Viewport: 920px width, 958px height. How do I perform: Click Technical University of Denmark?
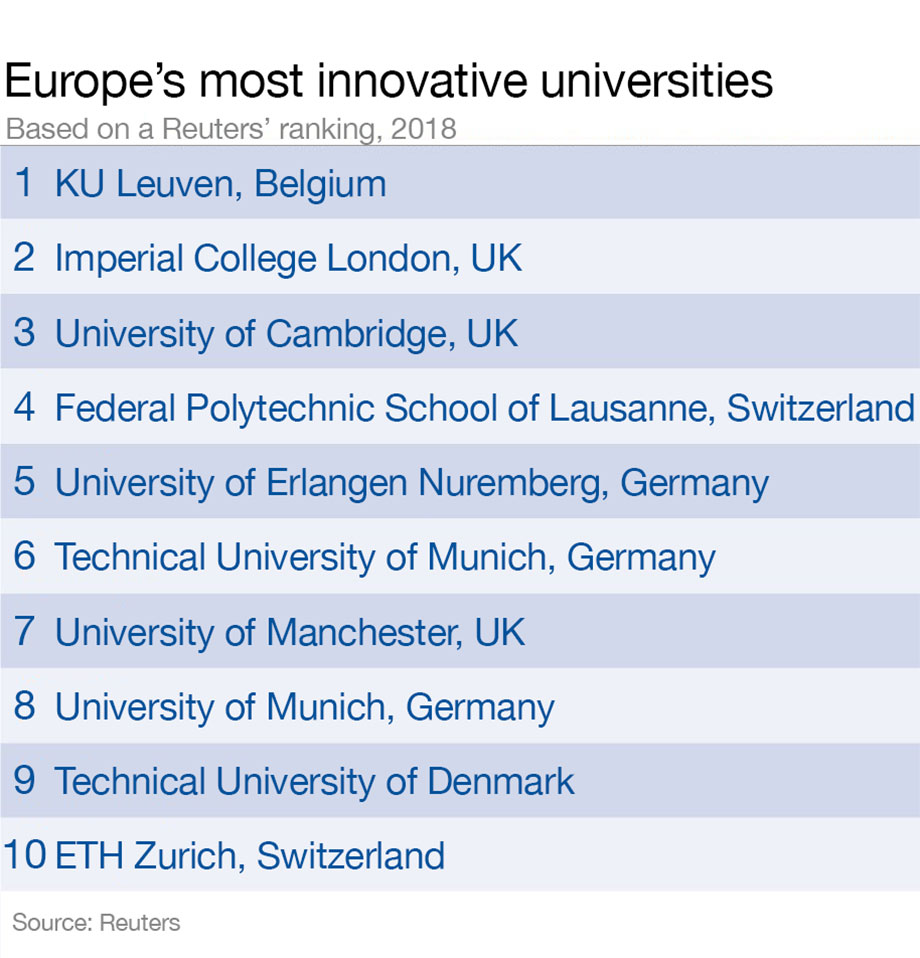point(314,781)
